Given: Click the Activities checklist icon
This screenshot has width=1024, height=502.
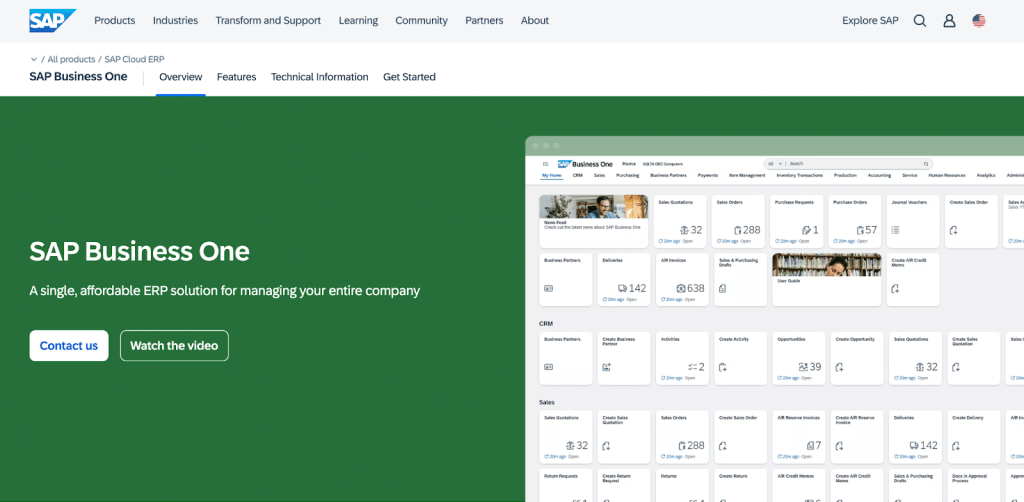Looking at the screenshot, I should 692,367.
